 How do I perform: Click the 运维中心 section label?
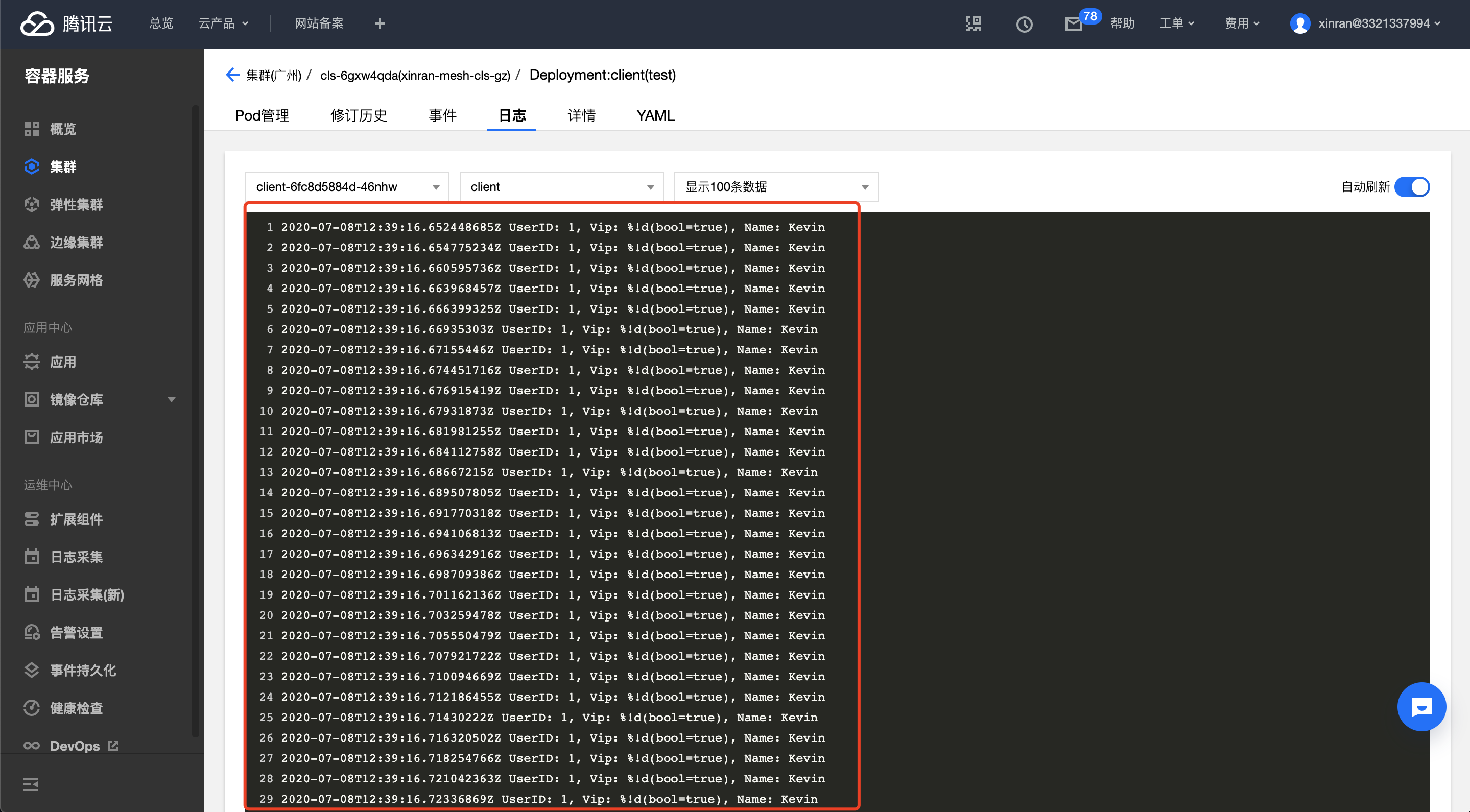[48, 485]
